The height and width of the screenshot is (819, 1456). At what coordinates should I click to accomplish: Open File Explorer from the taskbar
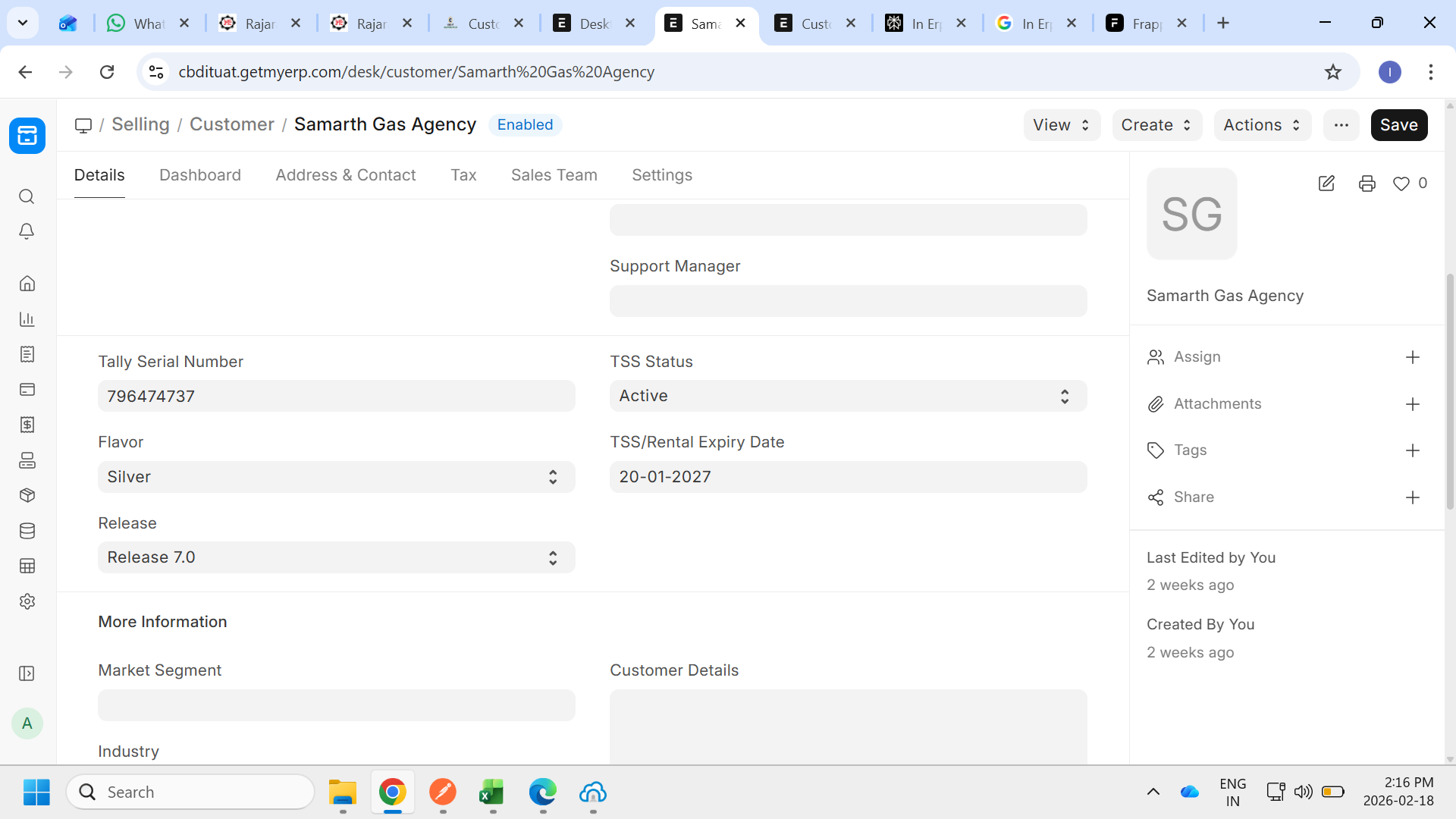point(342,792)
